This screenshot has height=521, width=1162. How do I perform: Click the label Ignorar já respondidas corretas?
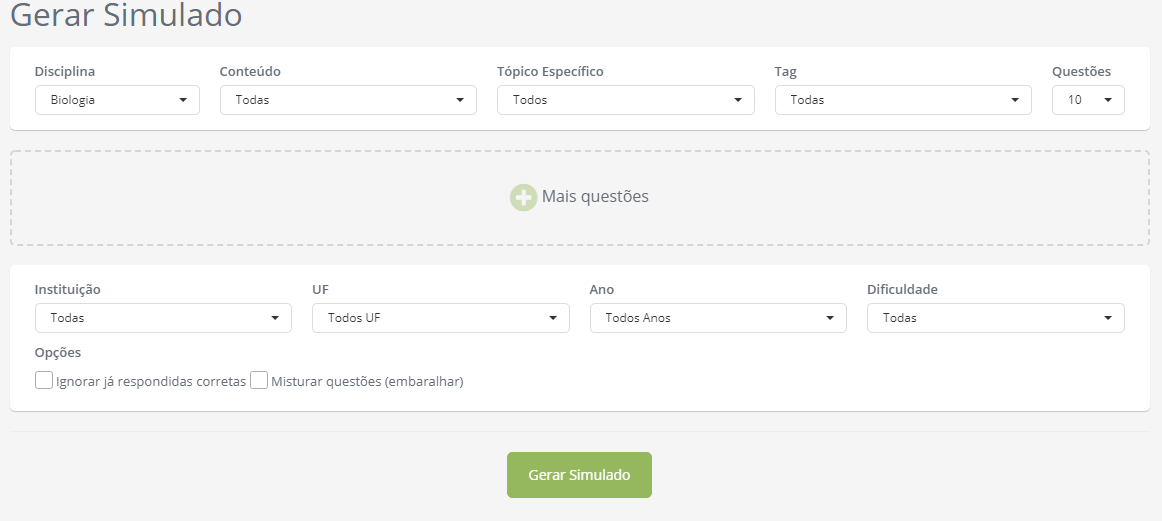[x=151, y=382]
